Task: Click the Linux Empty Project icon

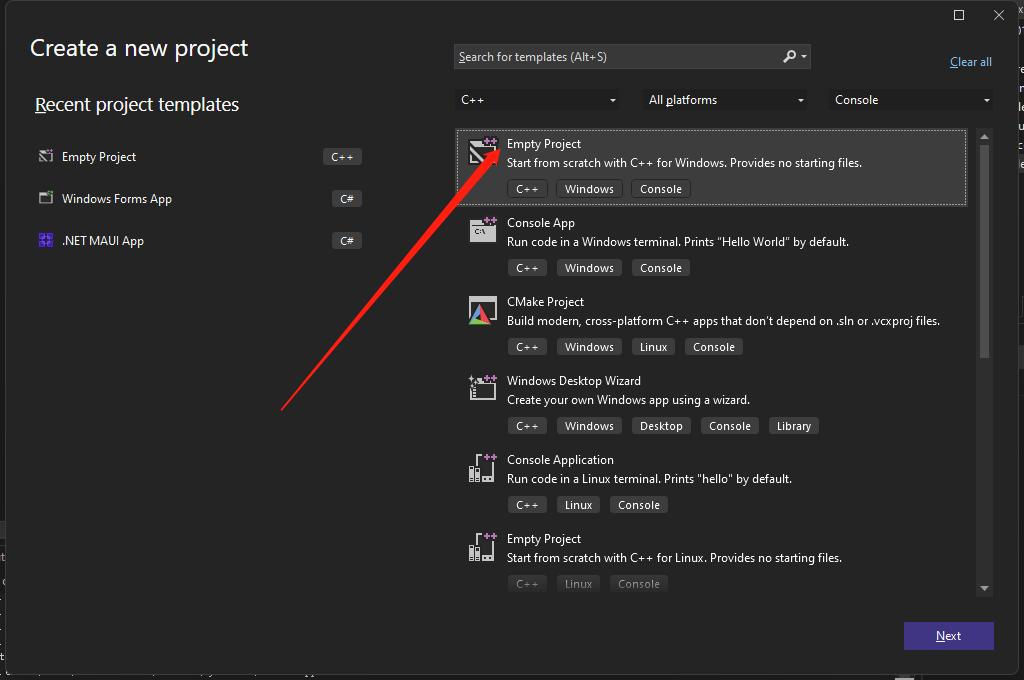Action: tap(483, 547)
